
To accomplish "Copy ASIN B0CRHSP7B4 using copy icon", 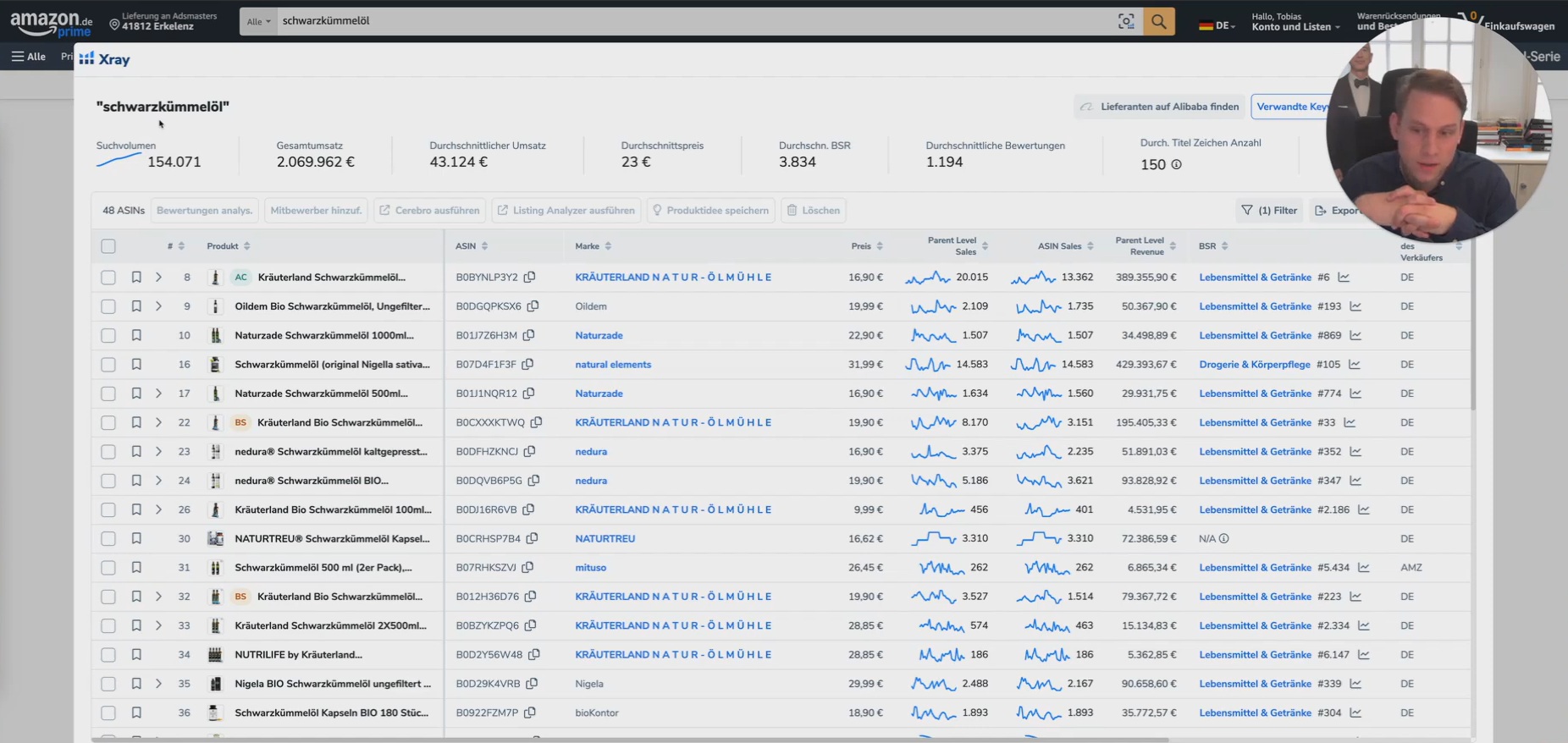I will pos(532,538).
